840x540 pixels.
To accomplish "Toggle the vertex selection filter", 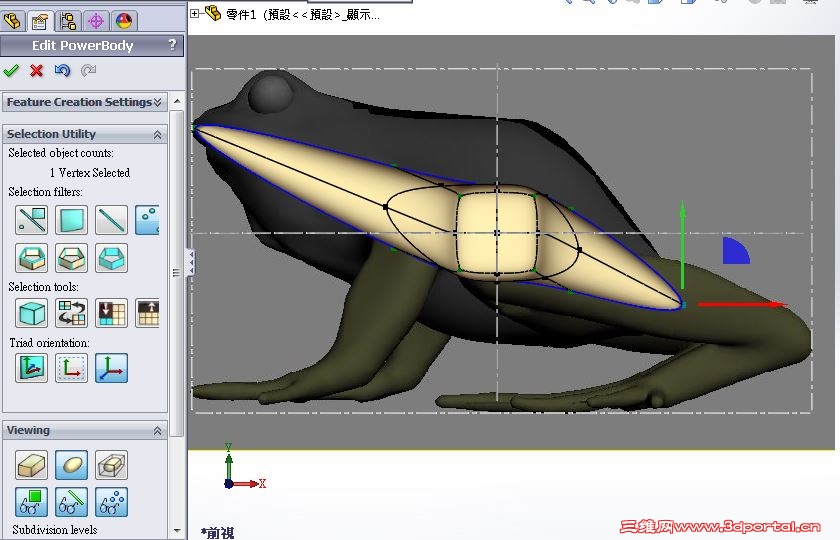I will 147,220.
